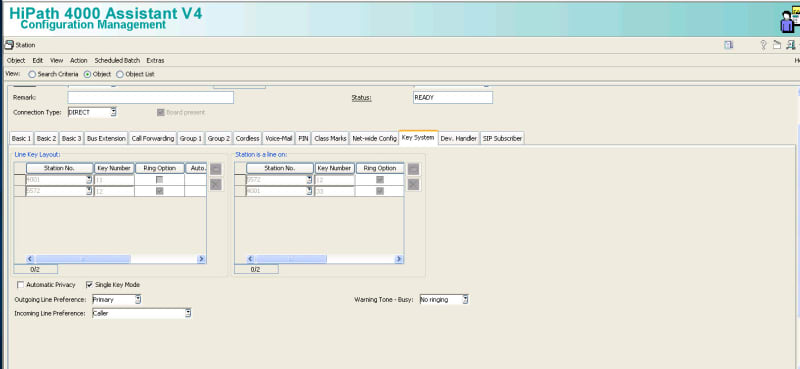Click into the Remark input field
Screen dimensions: 800x369
click(x=151, y=97)
